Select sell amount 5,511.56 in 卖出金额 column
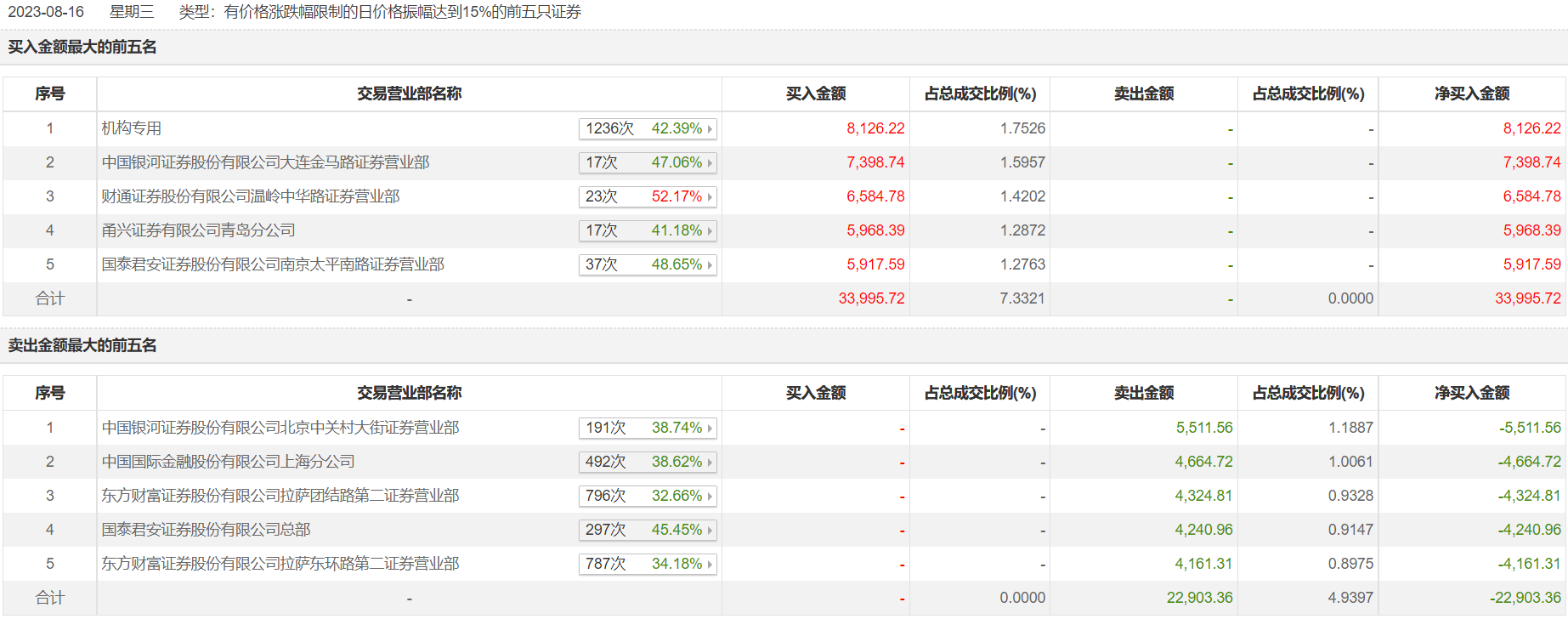The width and height of the screenshot is (1568, 619). 1203,428
